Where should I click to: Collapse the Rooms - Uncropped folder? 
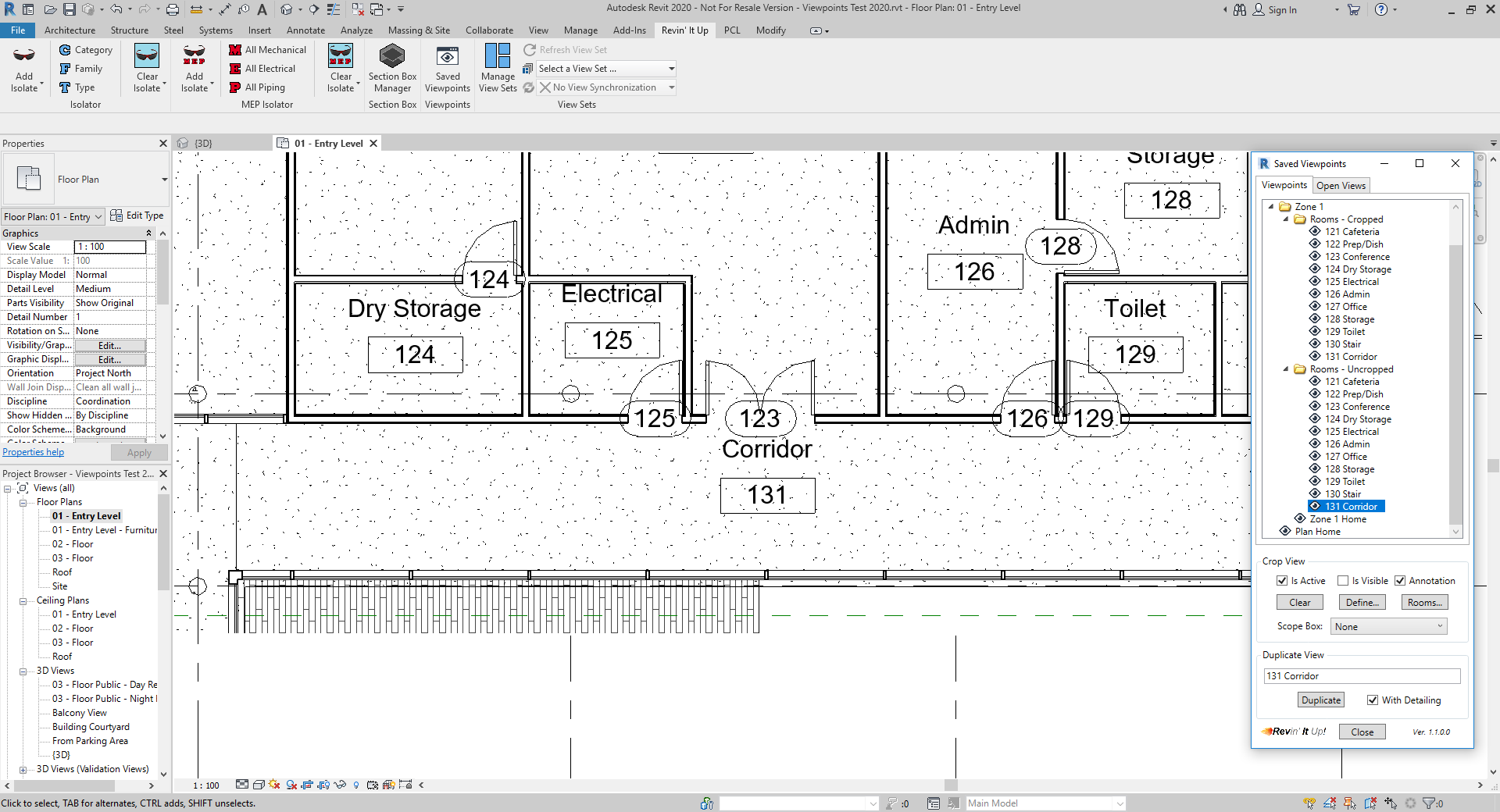coord(1286,369)
